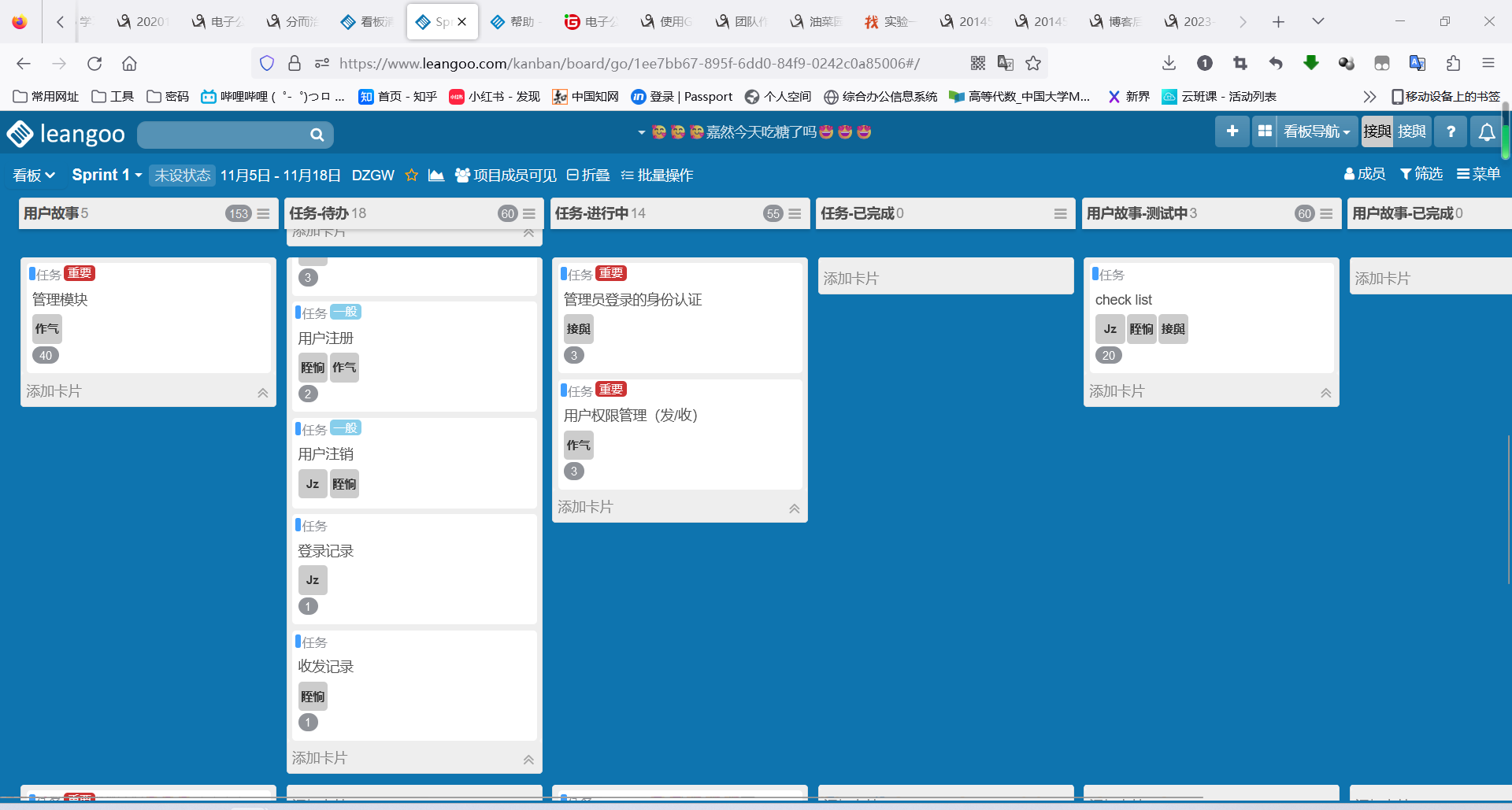The height and width of the screenshot is (810, 1512).
Task: Open the 云班课 - 活动列表 bookmark
Action: pos(1219,96)
